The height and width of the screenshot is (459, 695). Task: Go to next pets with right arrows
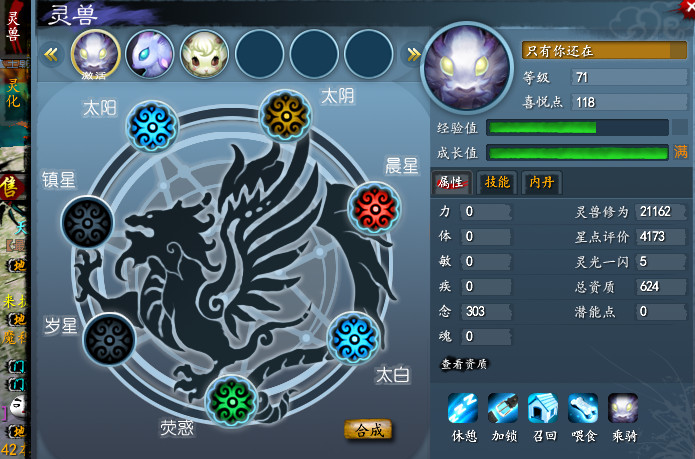point(413,54)
